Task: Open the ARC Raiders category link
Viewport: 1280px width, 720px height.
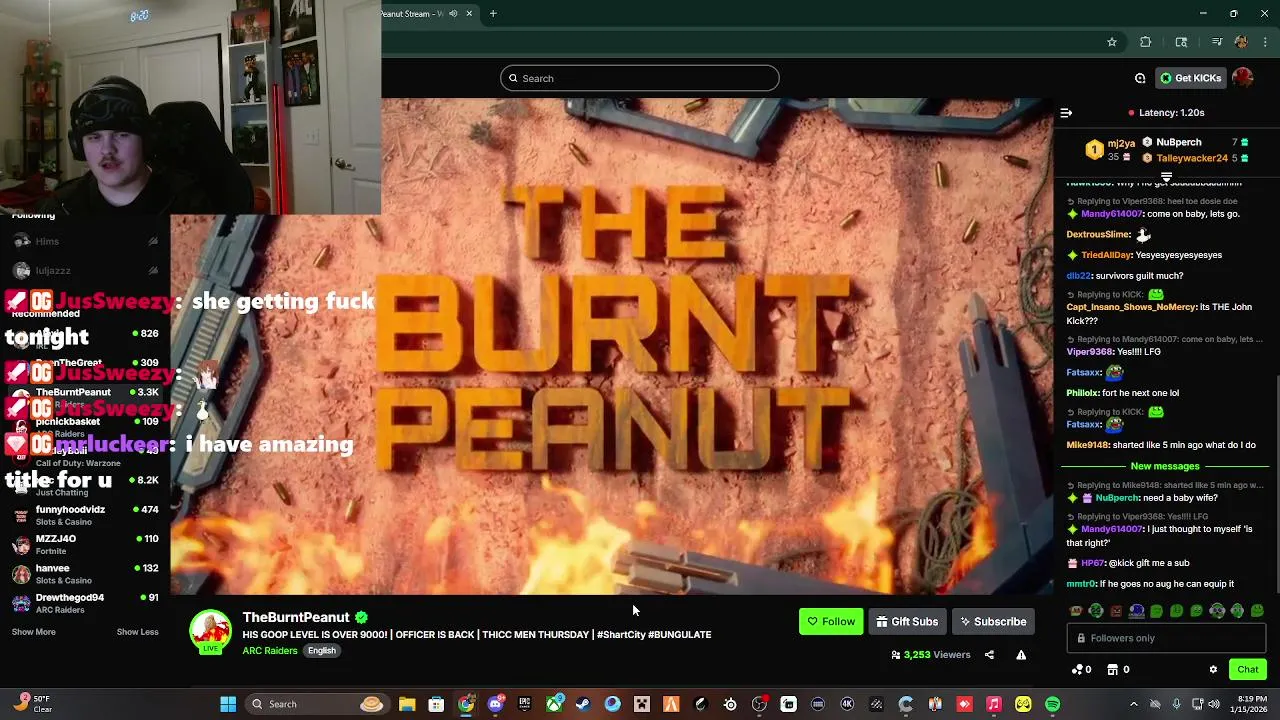Action: (x=270, y=651)
